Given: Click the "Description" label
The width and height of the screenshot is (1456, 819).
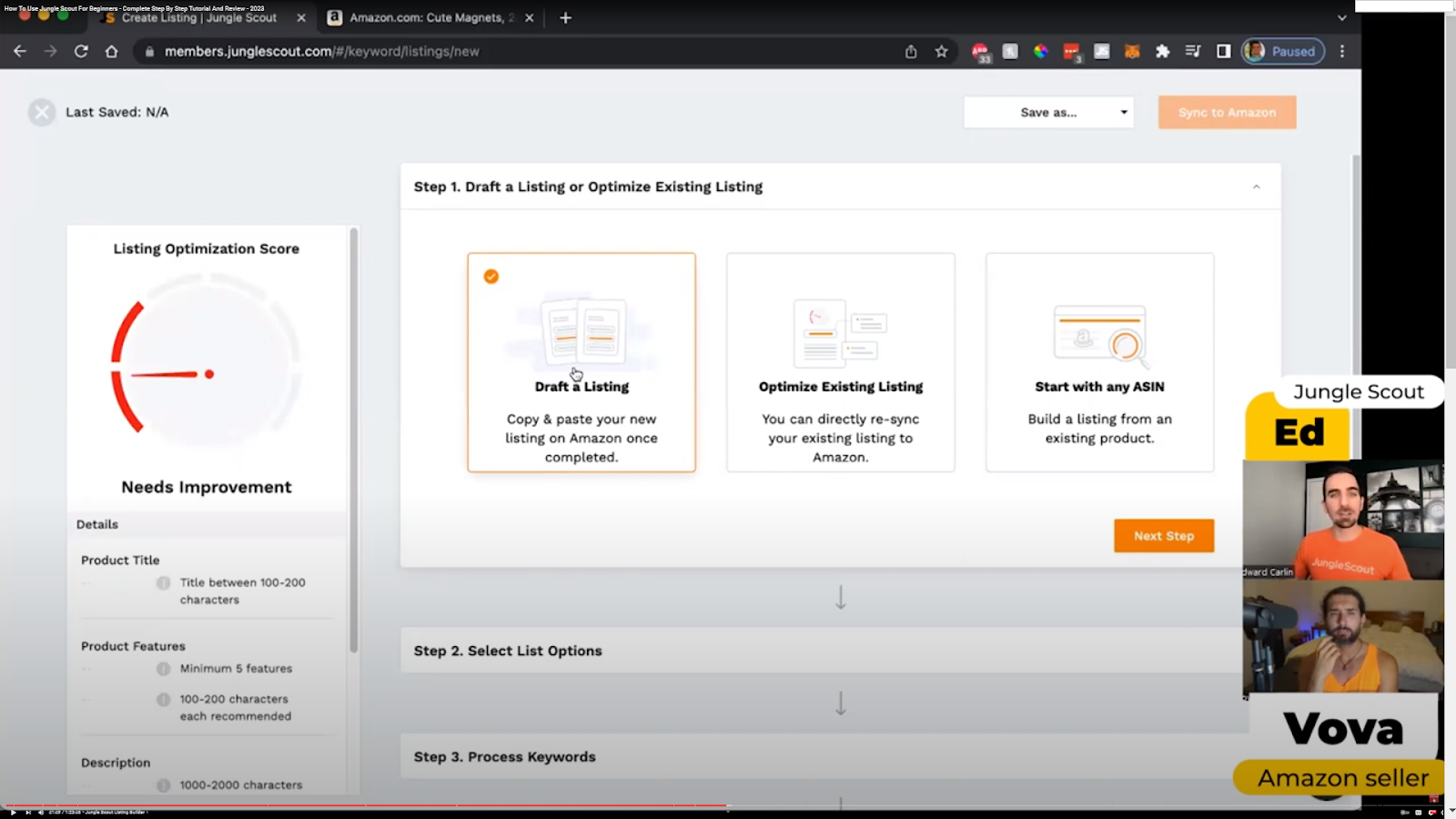Looking at the screenshot, I should click(116, 763).
